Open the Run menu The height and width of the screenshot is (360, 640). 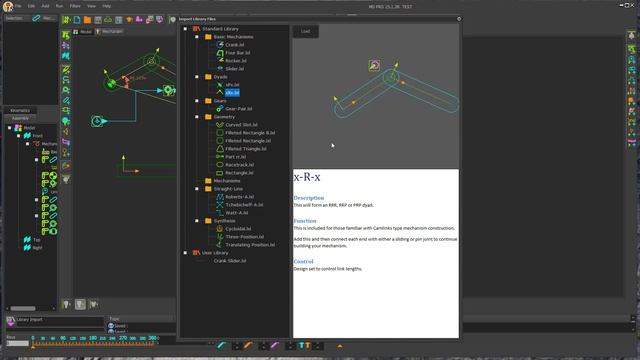60,6
